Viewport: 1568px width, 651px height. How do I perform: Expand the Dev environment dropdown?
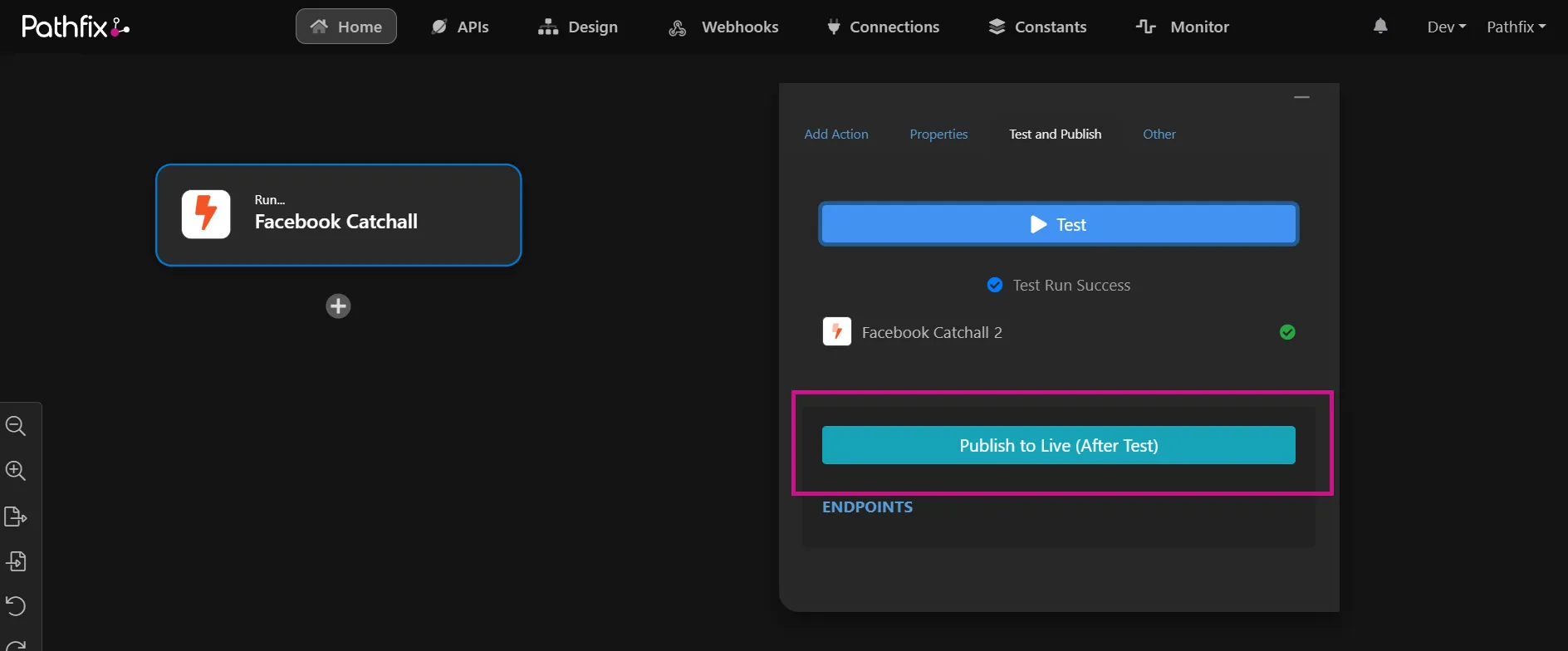click(x=1447, y=27)
